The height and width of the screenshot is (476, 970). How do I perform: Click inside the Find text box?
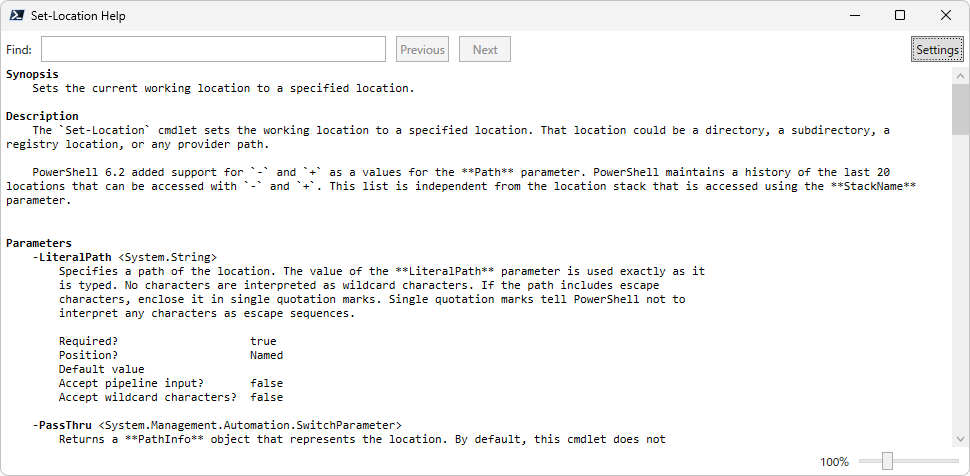click(213, 50)
